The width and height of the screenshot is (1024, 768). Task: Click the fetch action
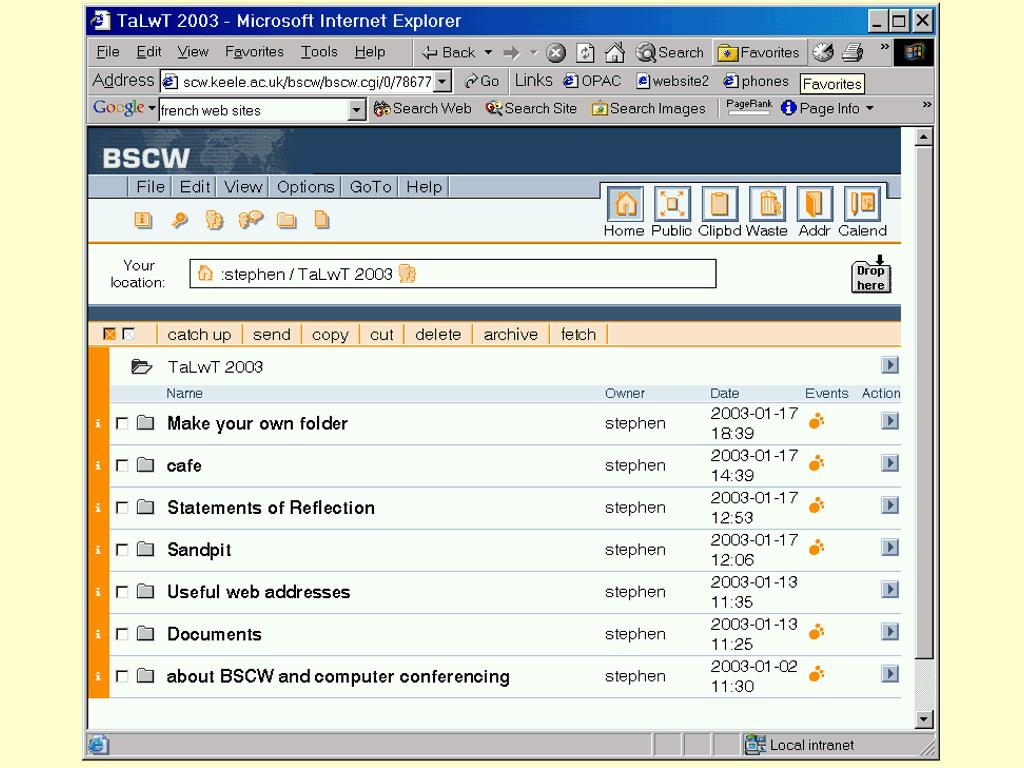pos(579,334)
